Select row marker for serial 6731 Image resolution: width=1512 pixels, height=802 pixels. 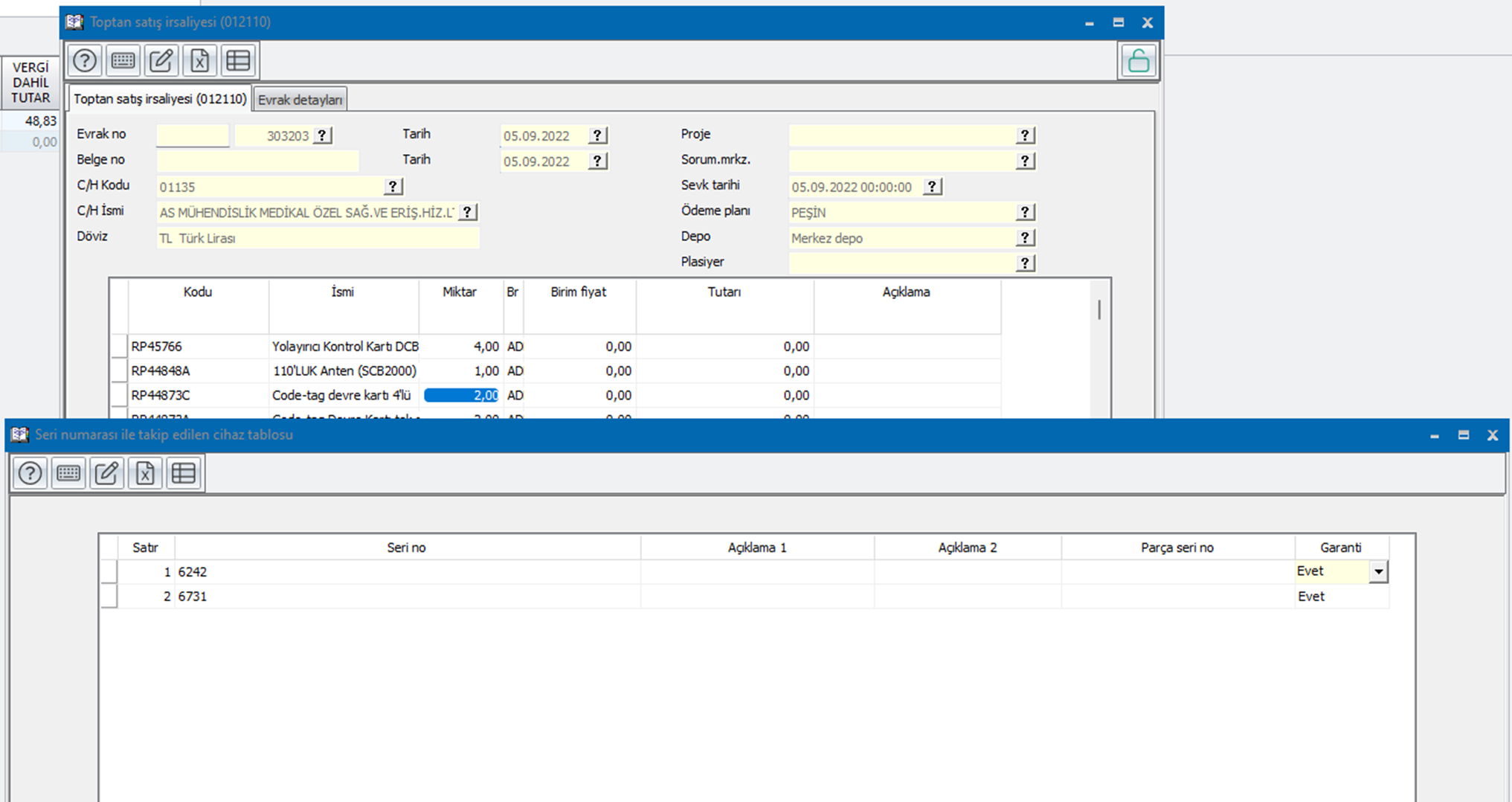pos(109,597)
